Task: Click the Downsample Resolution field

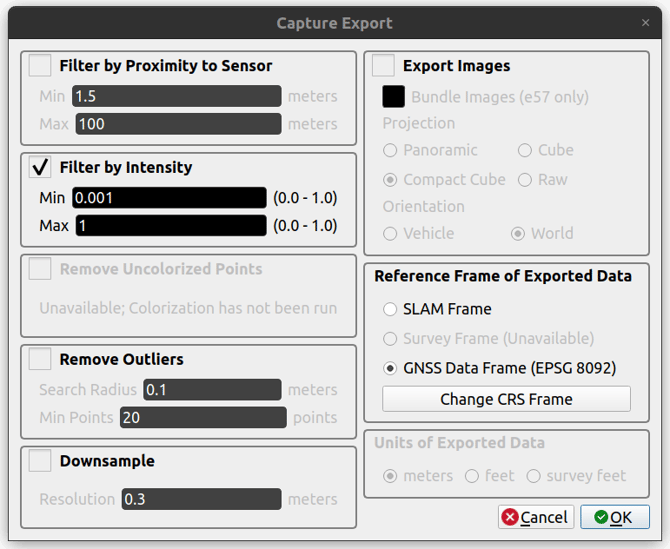Action: tap(201, 499)
